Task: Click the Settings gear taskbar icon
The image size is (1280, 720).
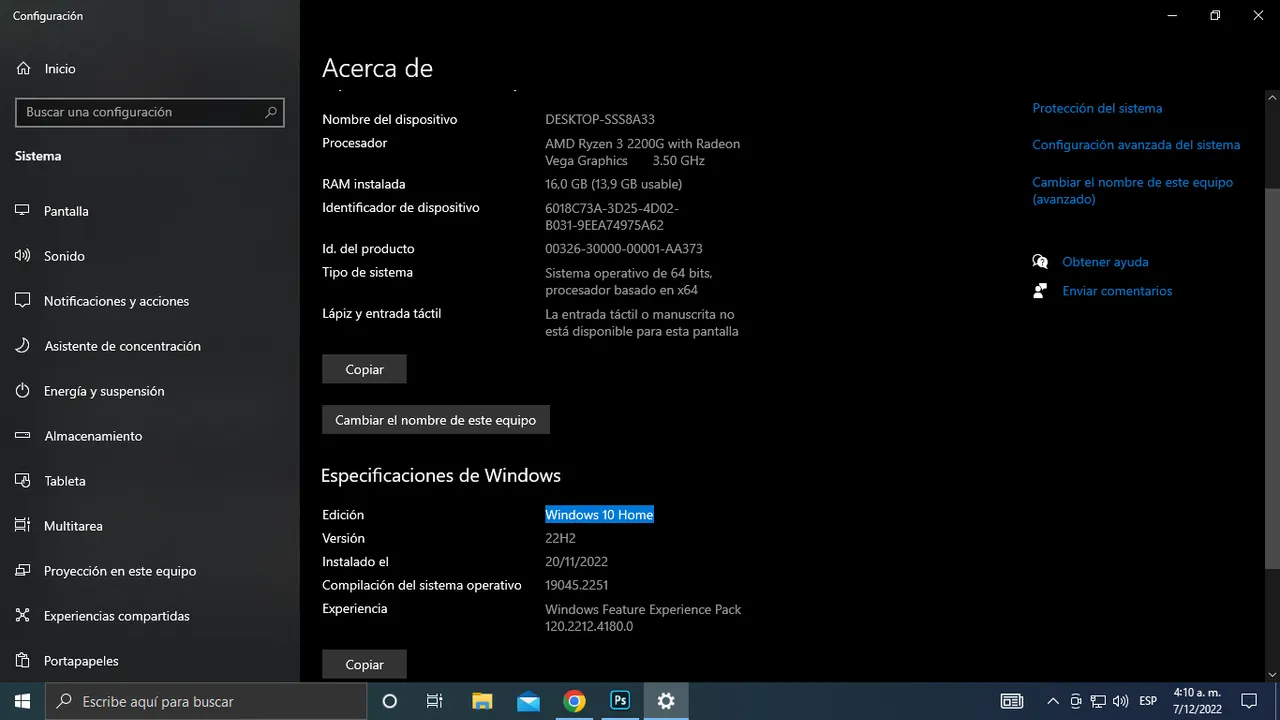Action: coord(666,701)
